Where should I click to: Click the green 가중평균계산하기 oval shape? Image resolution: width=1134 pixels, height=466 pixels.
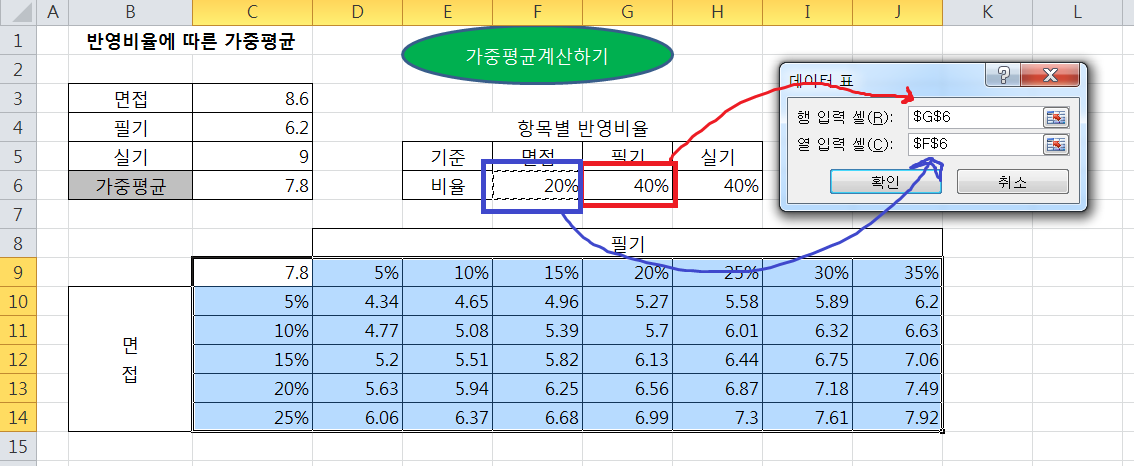click(536, 57)
